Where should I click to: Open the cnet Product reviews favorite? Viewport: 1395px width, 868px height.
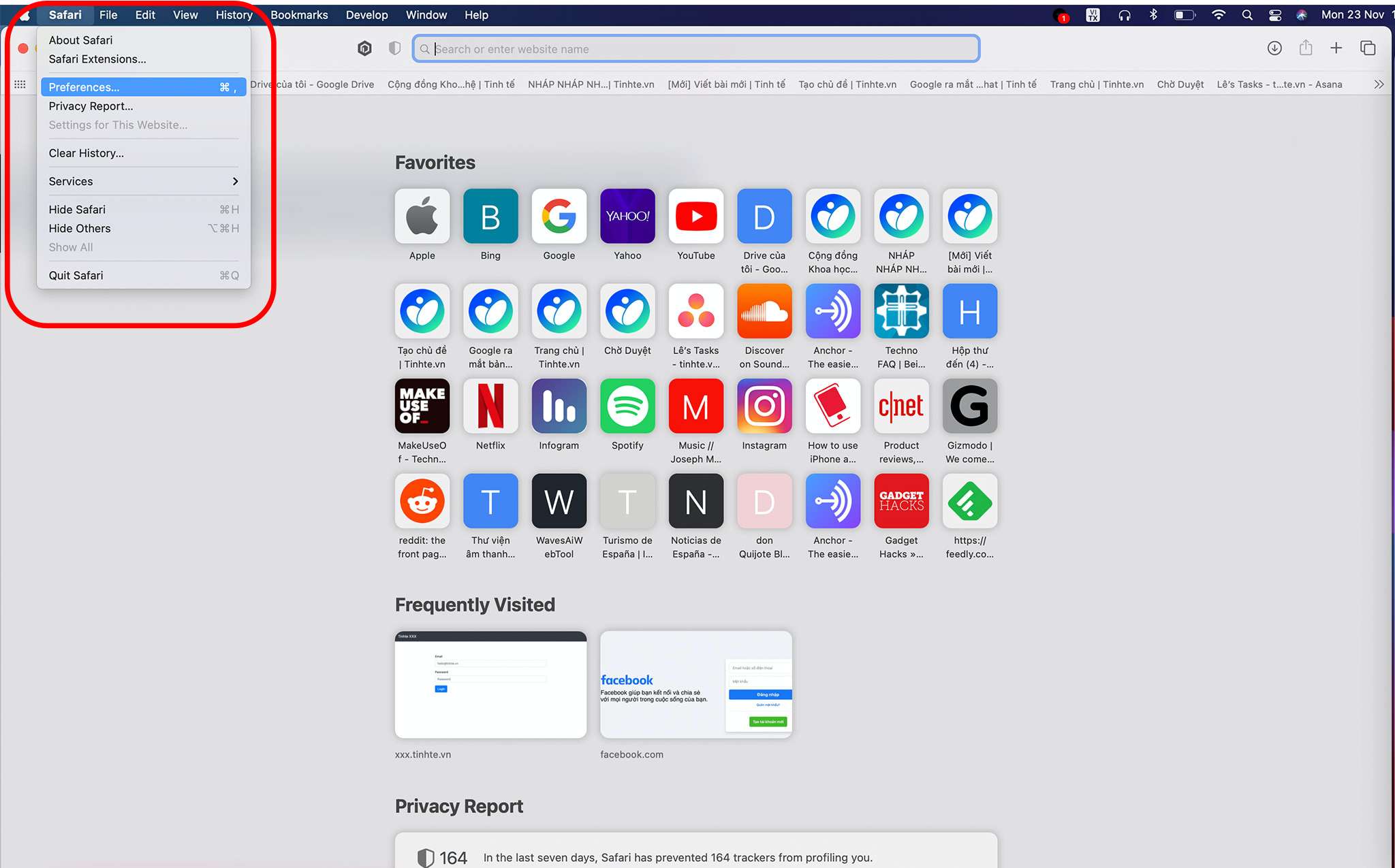pos(901,406)
